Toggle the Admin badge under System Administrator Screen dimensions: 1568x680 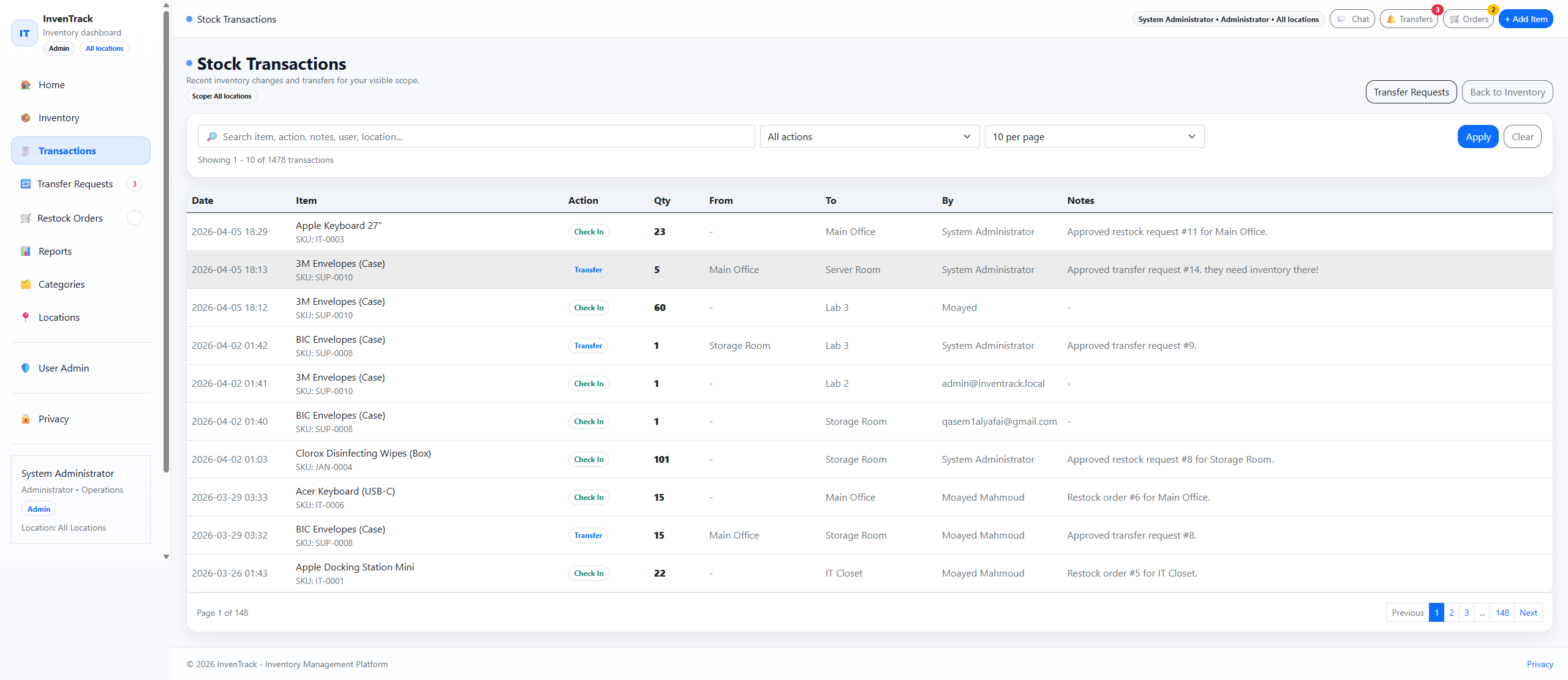39,509
